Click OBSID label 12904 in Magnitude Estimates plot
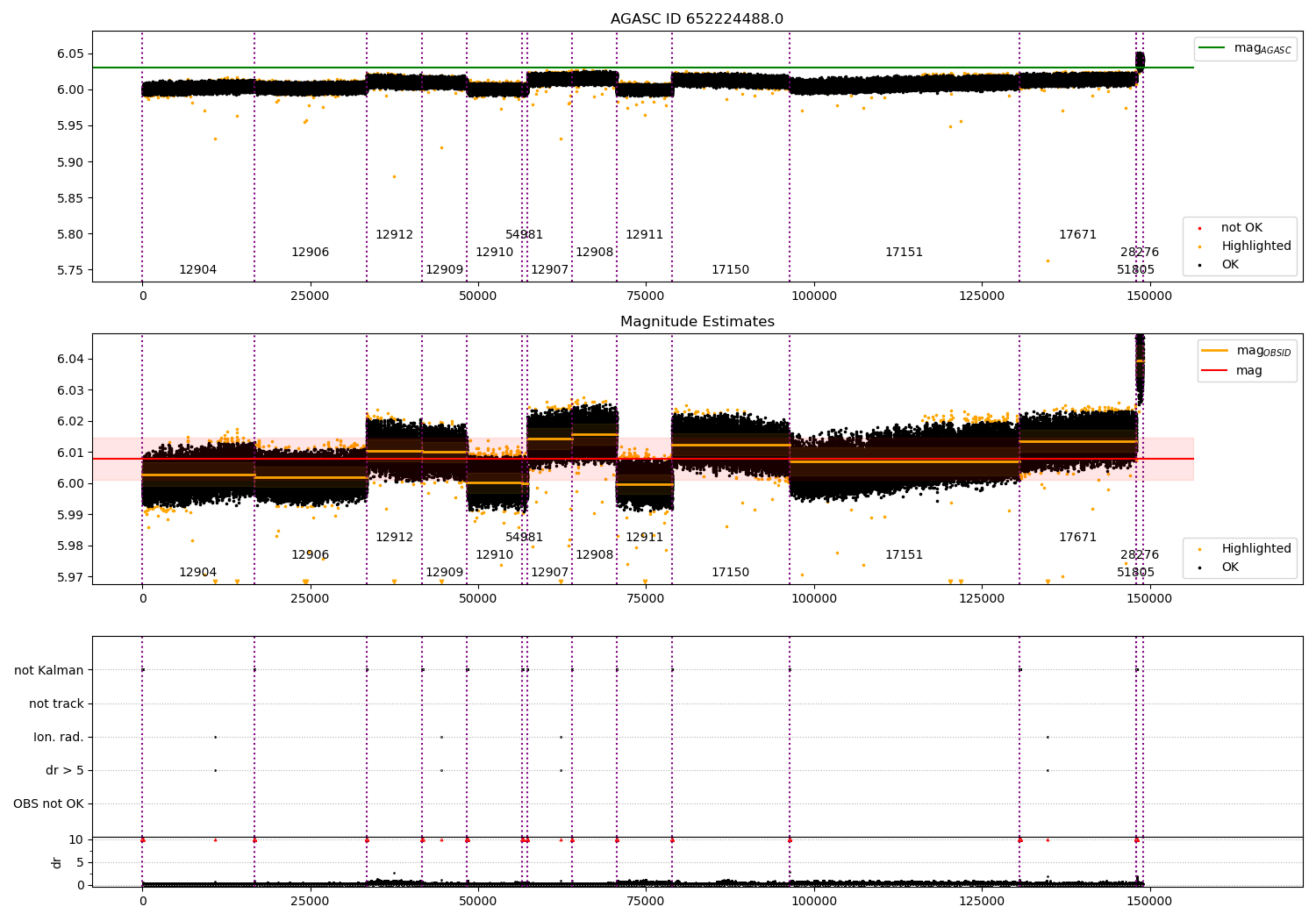Screen dimensions: 1316x921 (197, 573)
